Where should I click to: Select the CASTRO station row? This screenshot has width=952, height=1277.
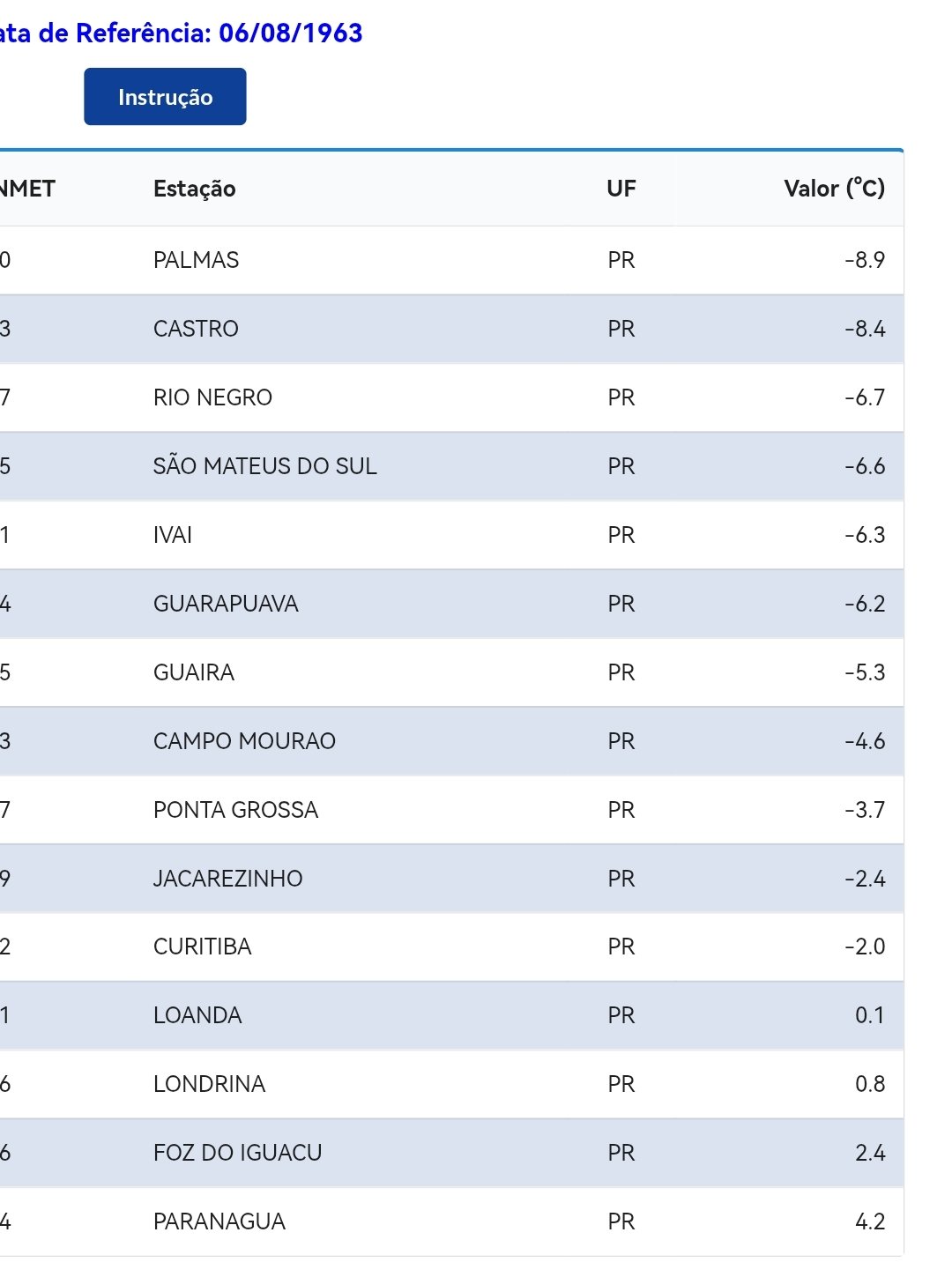coord(451,329)
